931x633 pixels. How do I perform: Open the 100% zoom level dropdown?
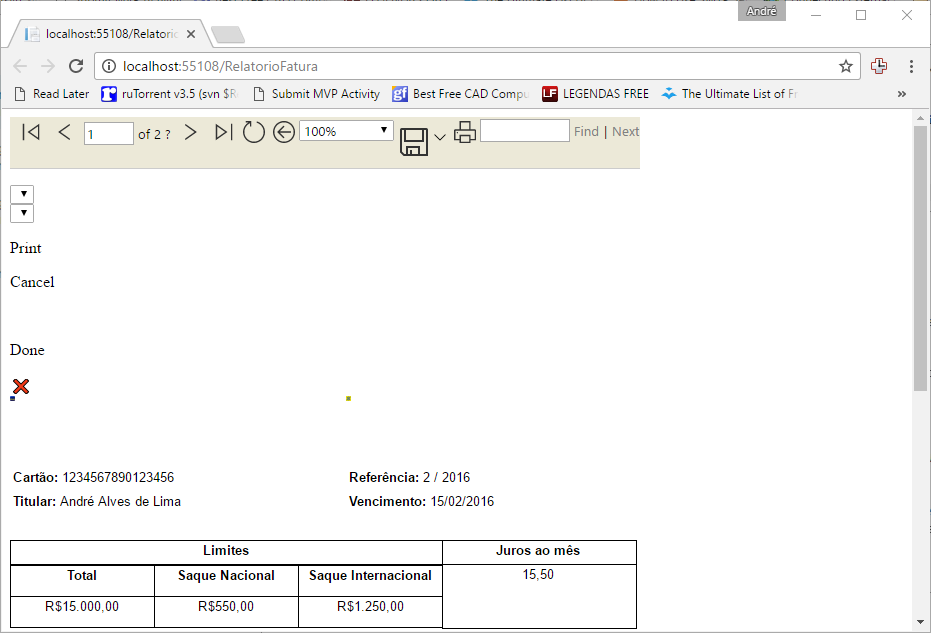(x=346, y=131)
